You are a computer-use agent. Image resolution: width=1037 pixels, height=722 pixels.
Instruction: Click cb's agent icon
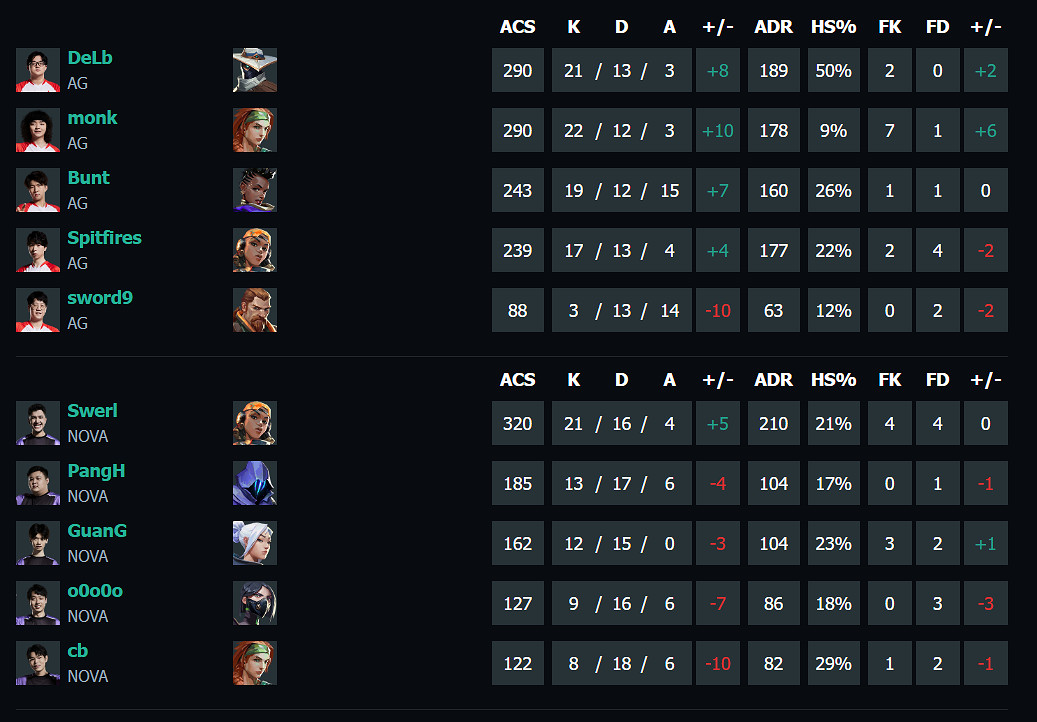click(x=255, y=664)
